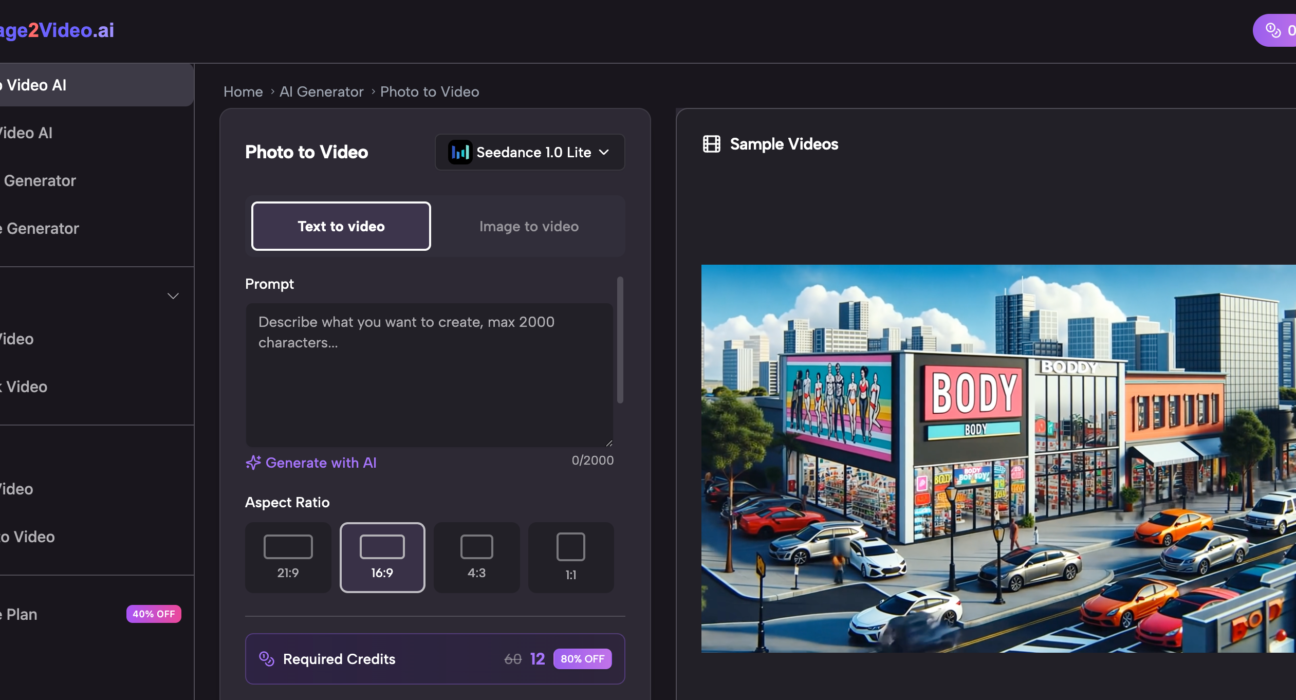Click Generate with AI
The height and width of the screenshot is (700, 1296).
tap(318, 462)
